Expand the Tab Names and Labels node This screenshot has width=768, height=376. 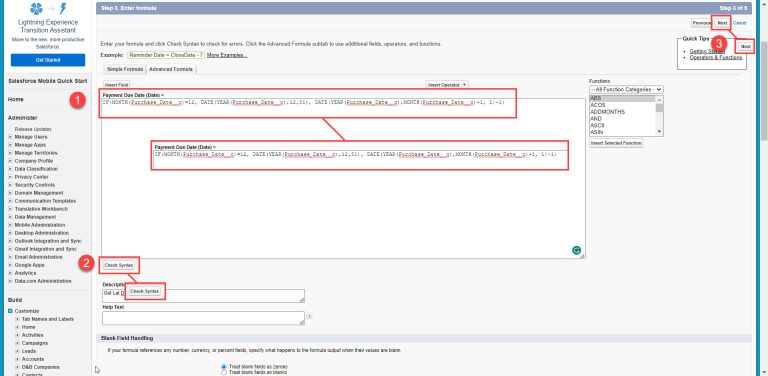click(x=18, y=319)
